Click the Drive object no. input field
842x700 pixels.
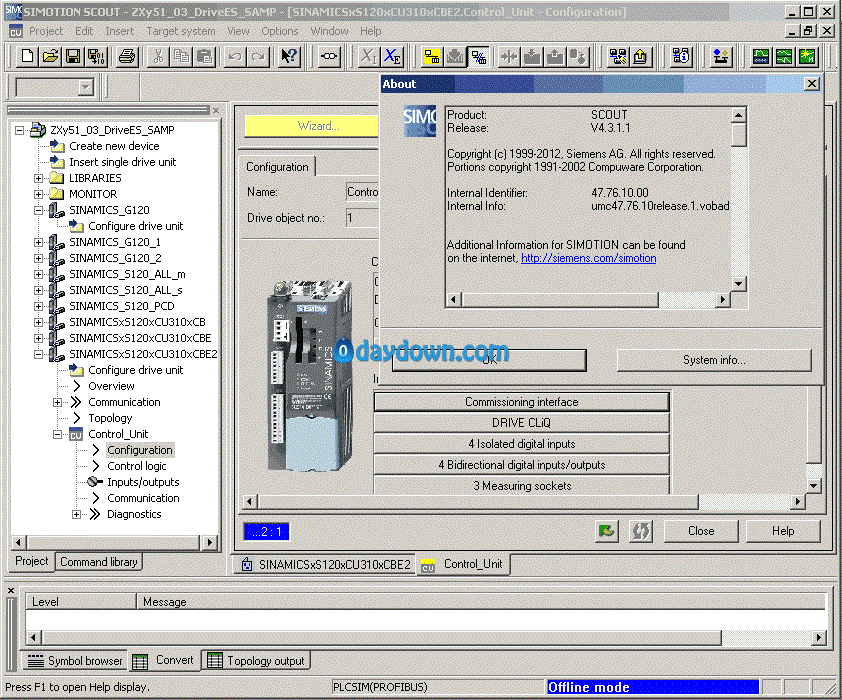tap(362, 218)
